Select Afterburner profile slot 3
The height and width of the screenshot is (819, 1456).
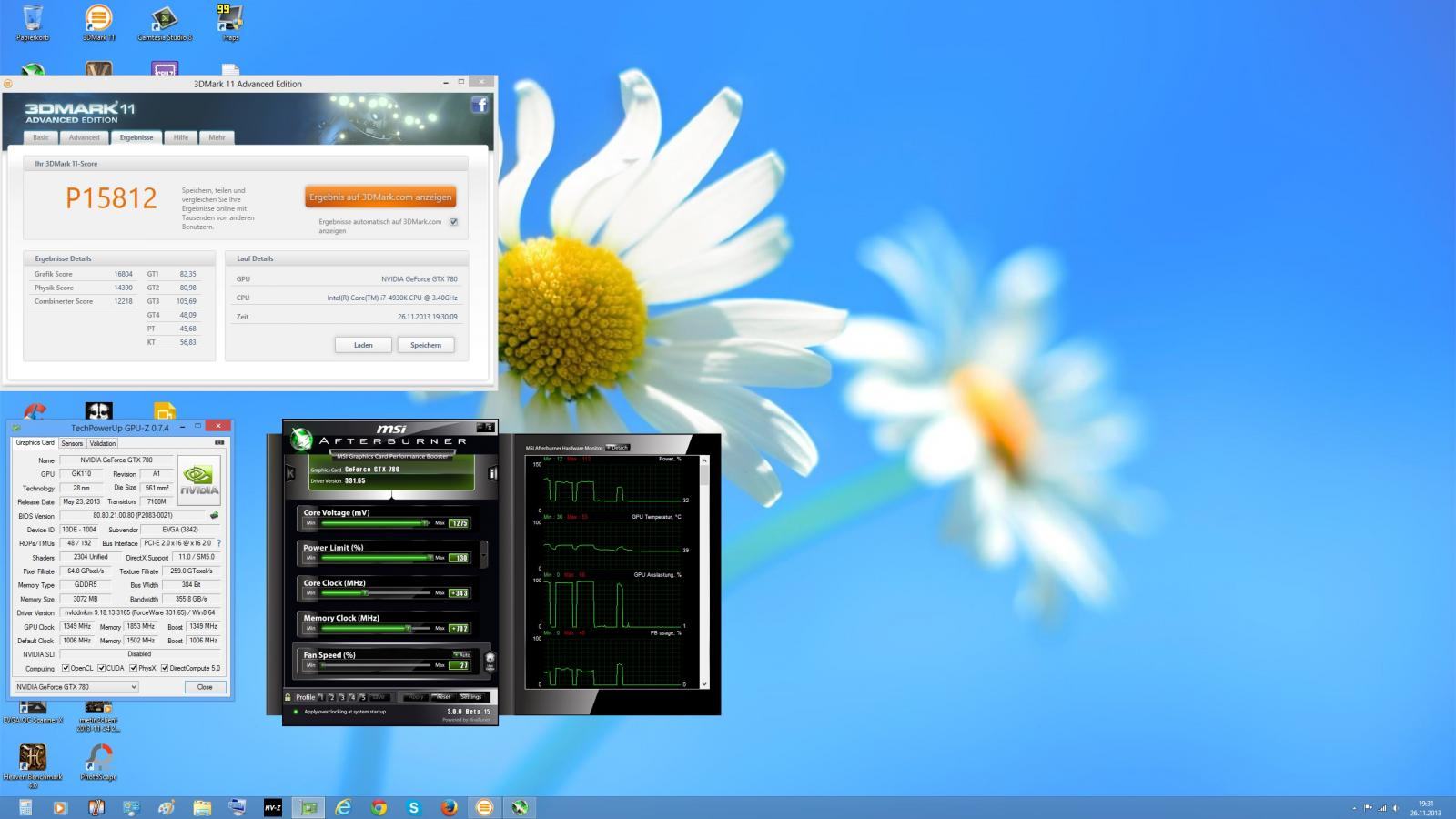[x=342, y=697]
